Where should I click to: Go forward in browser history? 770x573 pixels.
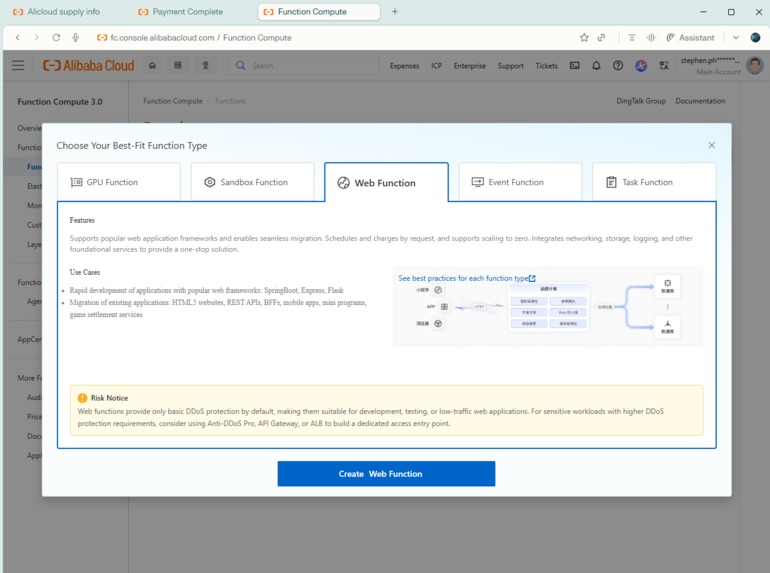click(36, 37)
